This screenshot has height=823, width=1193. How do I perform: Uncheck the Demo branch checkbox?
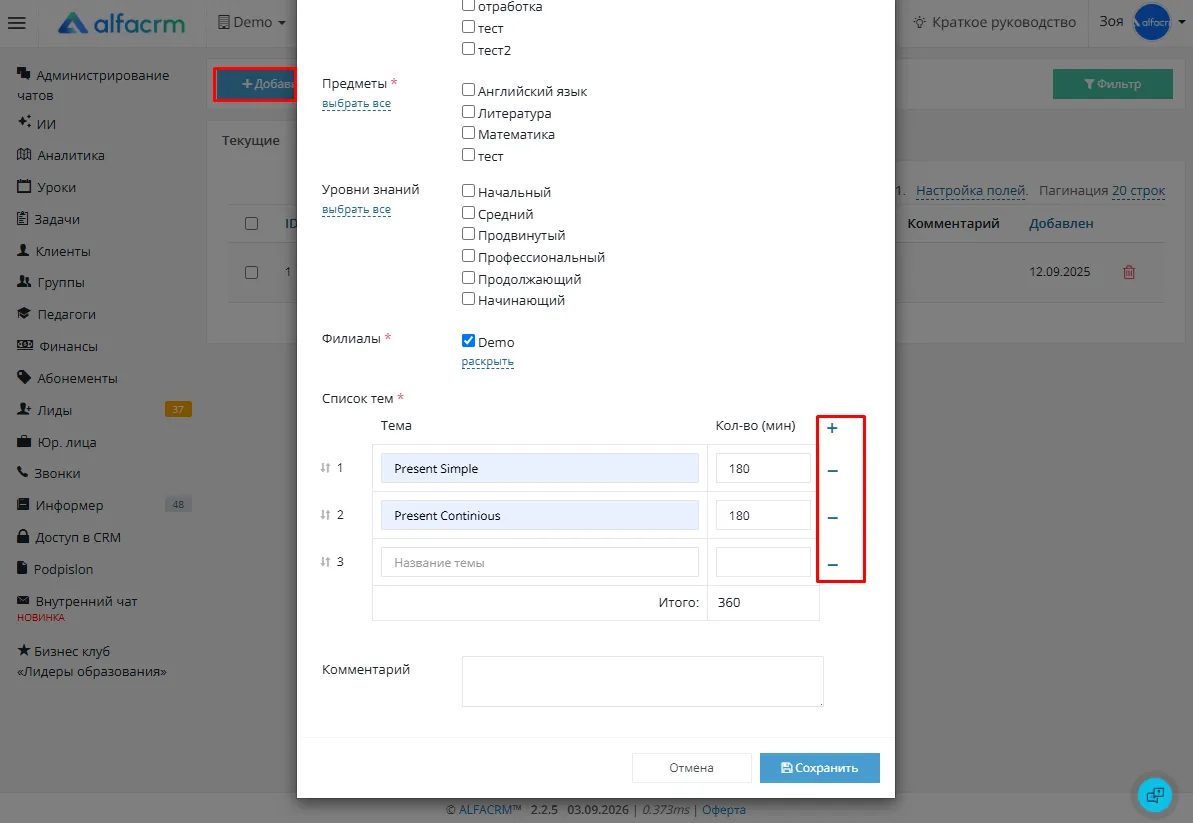coord(469,341)
